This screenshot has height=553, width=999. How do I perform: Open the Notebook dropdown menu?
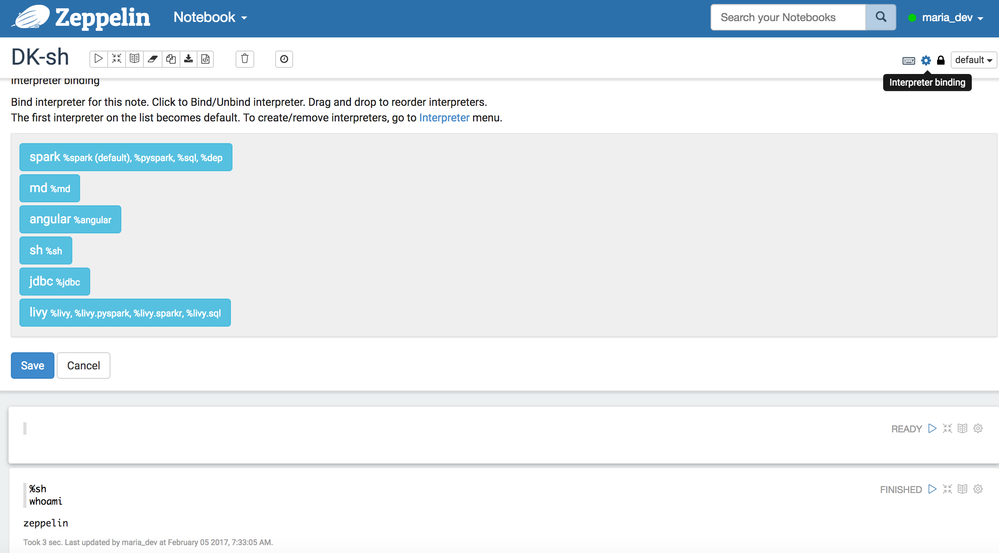pos(210,17)
